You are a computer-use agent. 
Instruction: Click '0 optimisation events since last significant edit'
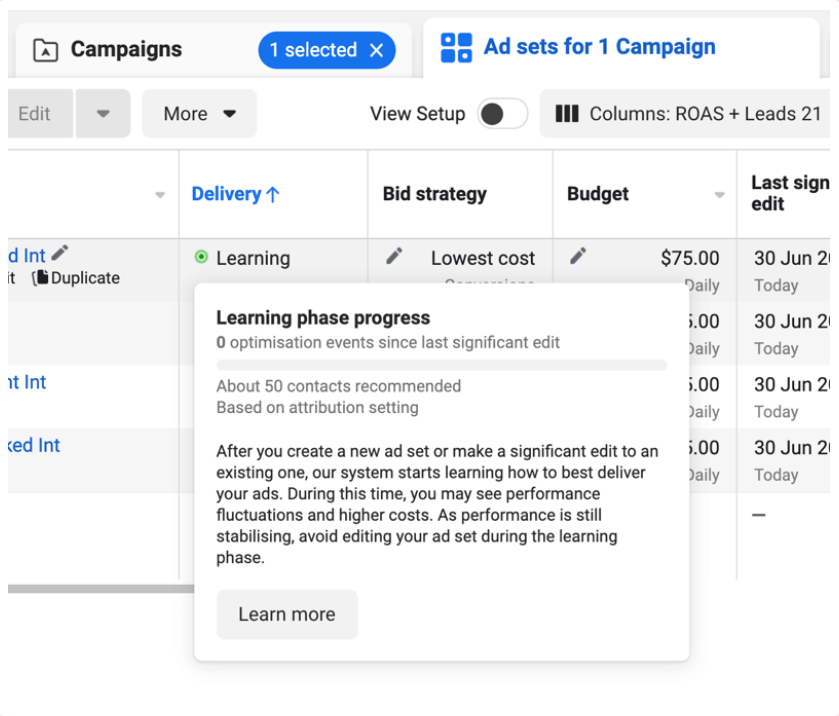point(388,342)
